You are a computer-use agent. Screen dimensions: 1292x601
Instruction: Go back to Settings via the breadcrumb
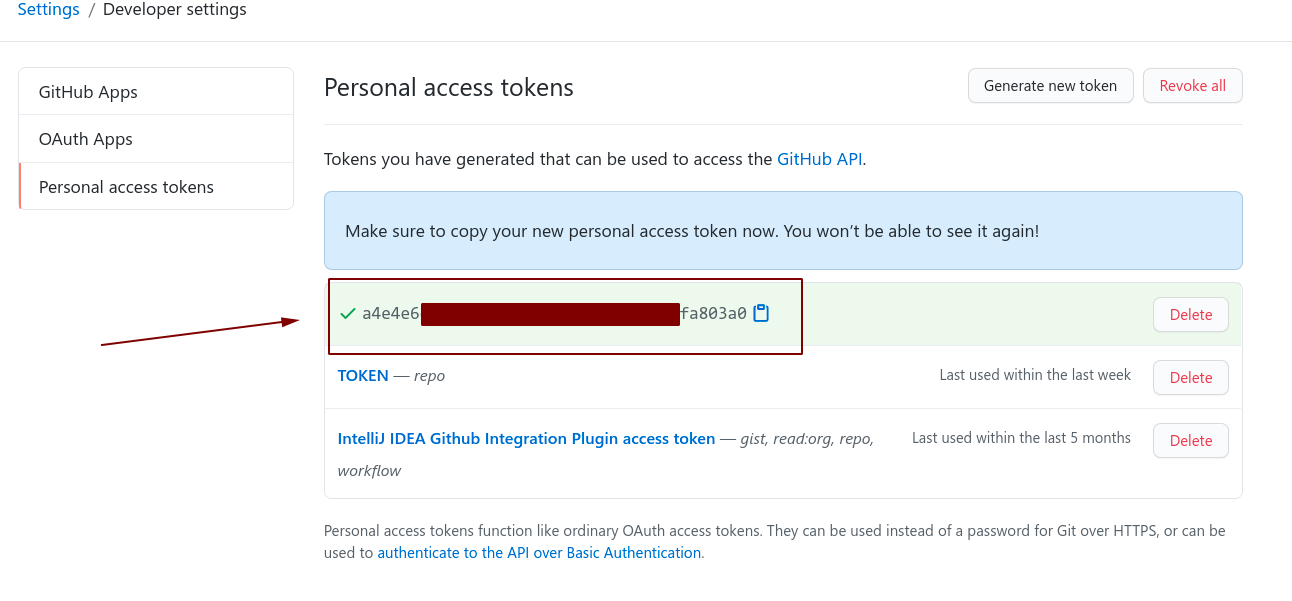[48, 10]
